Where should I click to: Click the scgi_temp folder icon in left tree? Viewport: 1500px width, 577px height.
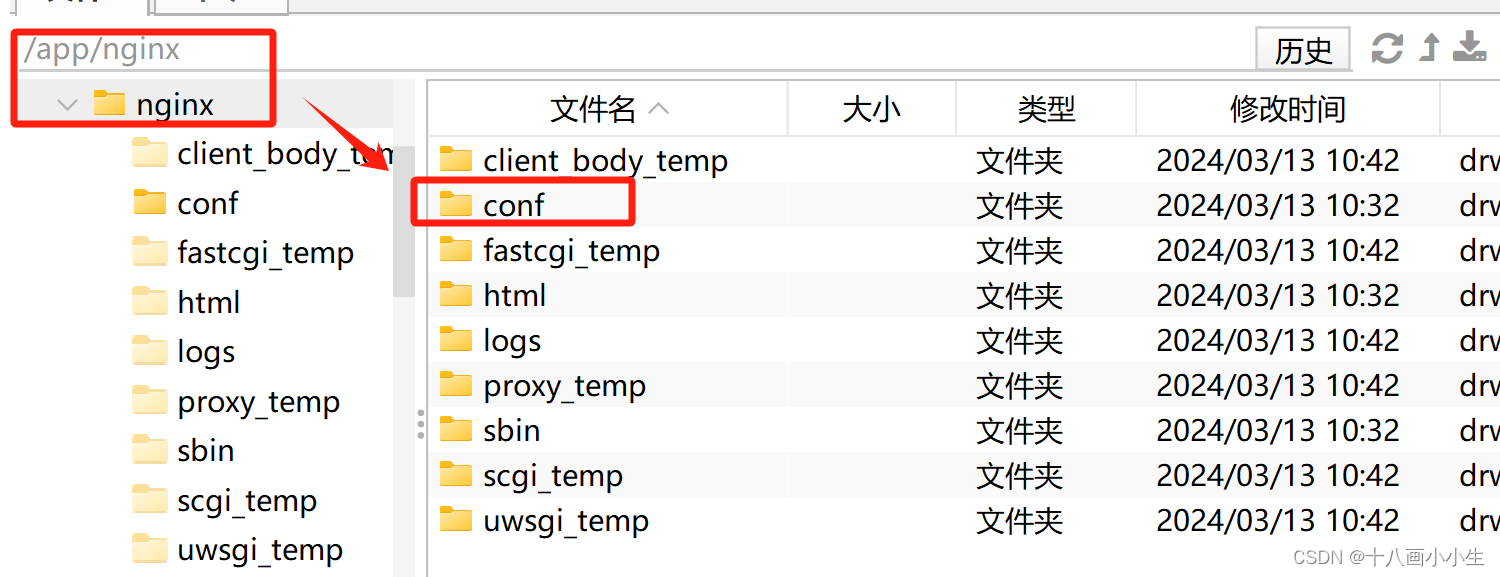pos(150,499)
